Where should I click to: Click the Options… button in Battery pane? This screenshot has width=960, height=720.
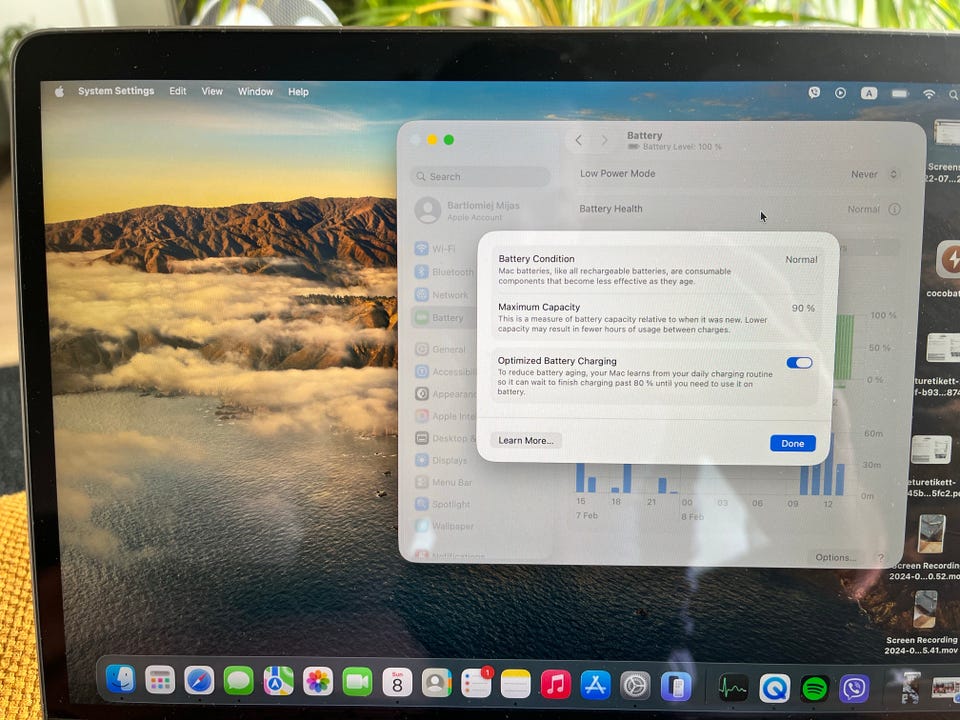pos(835,557)
